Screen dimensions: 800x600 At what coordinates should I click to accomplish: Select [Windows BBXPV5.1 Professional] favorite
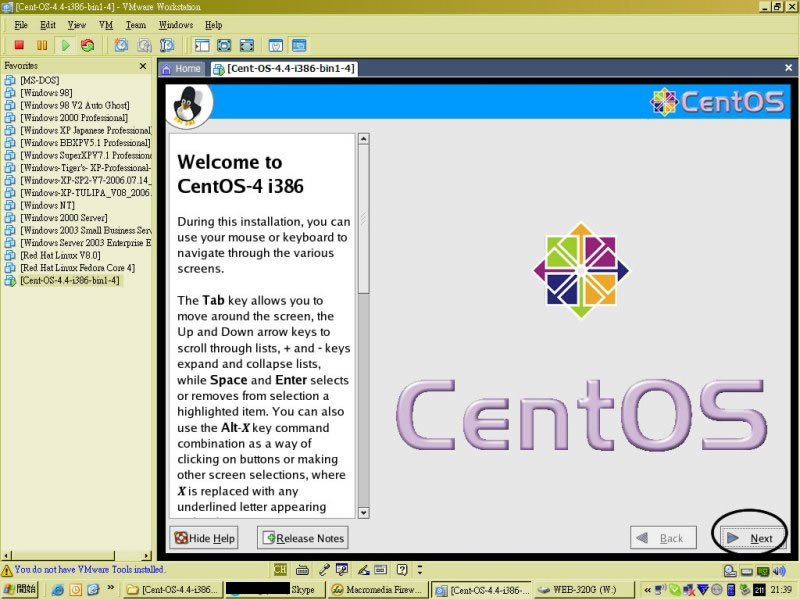pyautogui.click(x=85, y=143)
